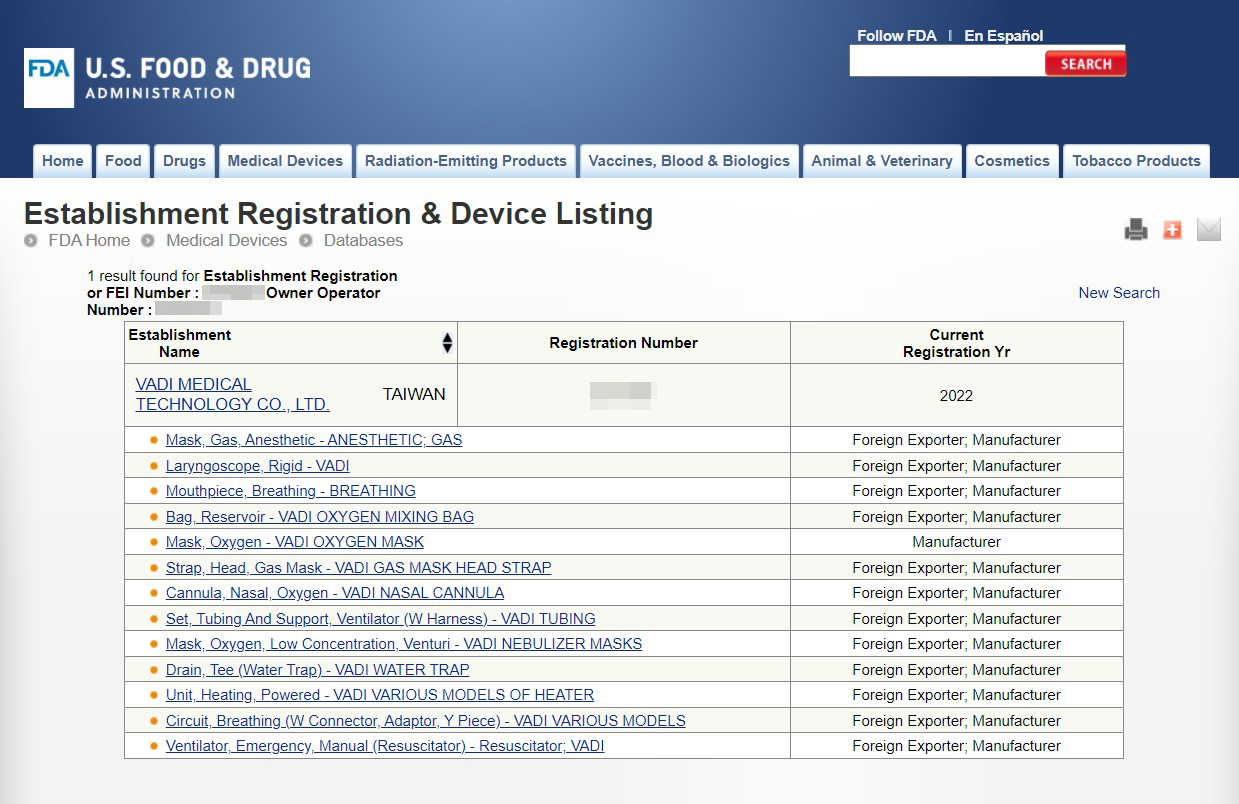Open Laryngoscope, Rigid - VADI listing

(x=257, y=466)
